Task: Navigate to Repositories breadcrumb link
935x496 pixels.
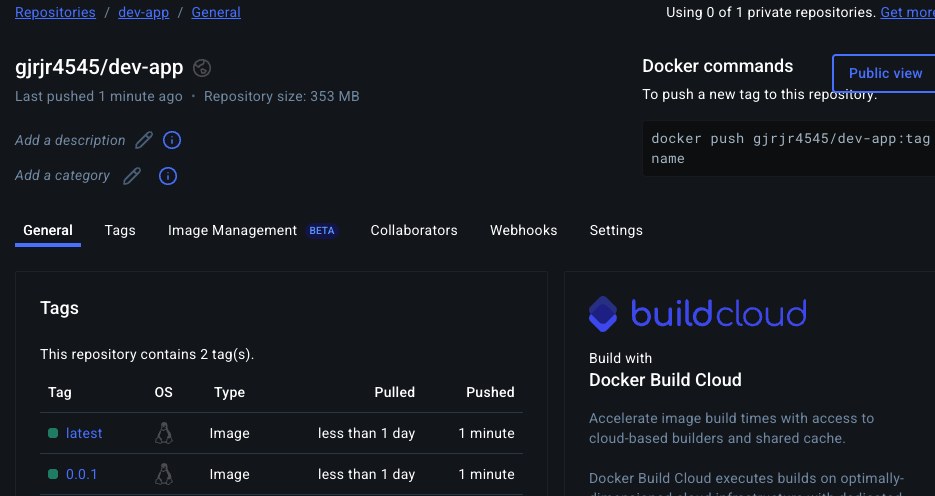Action: click(55, 13)
